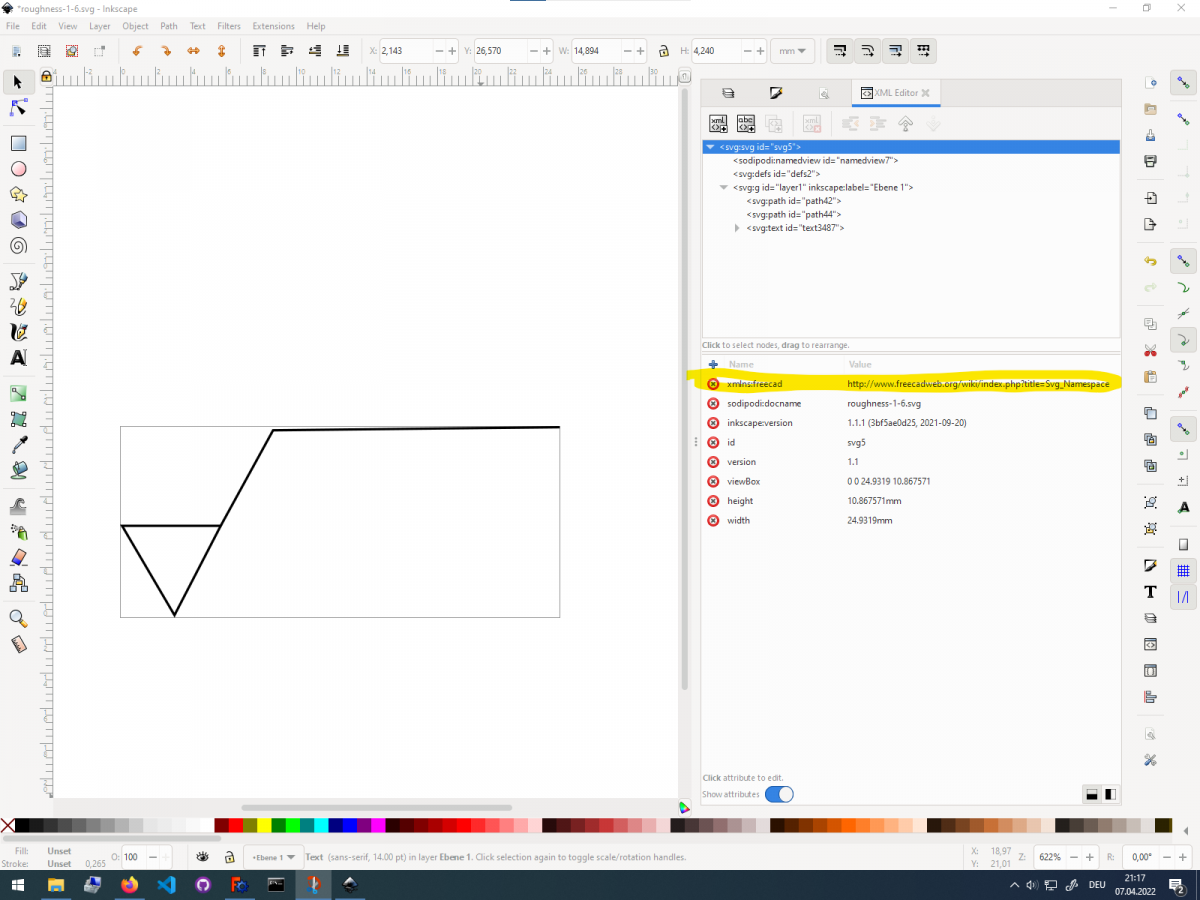Click the new attribute plus button

coord(713,364)
